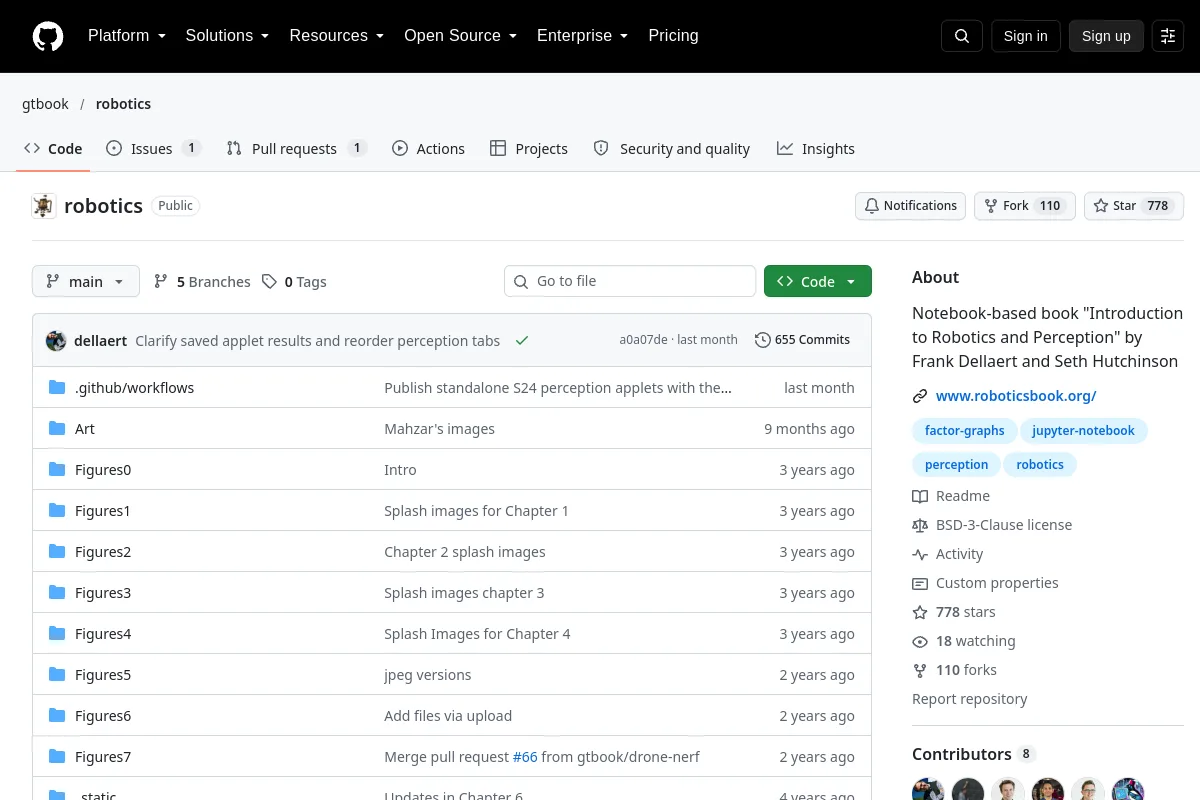Click the robotics breadcrumb repository link
Viewport: 1200px width, 800px height.
[x=123, y=104]
